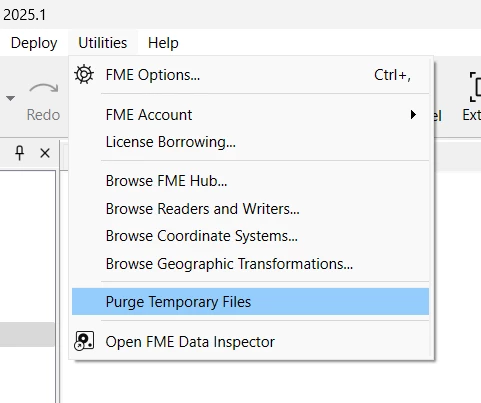Open the Deploy menu
Viewport: 481px width, 403px height.
(34, 43)
